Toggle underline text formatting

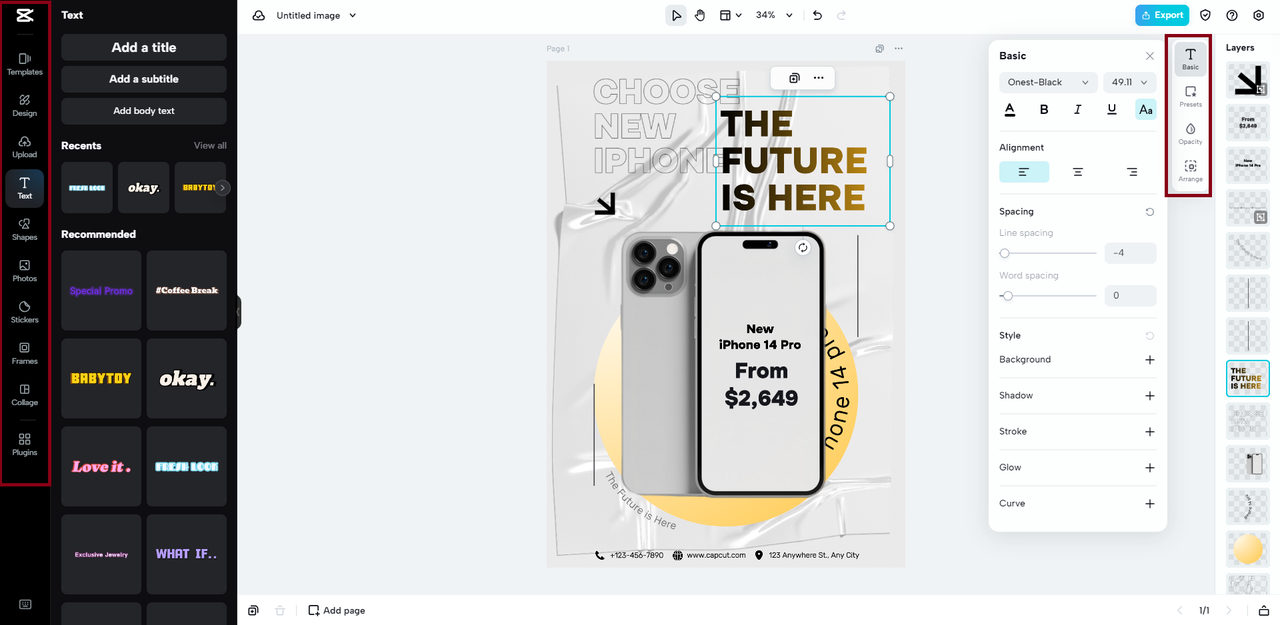tap(1112, 110)
